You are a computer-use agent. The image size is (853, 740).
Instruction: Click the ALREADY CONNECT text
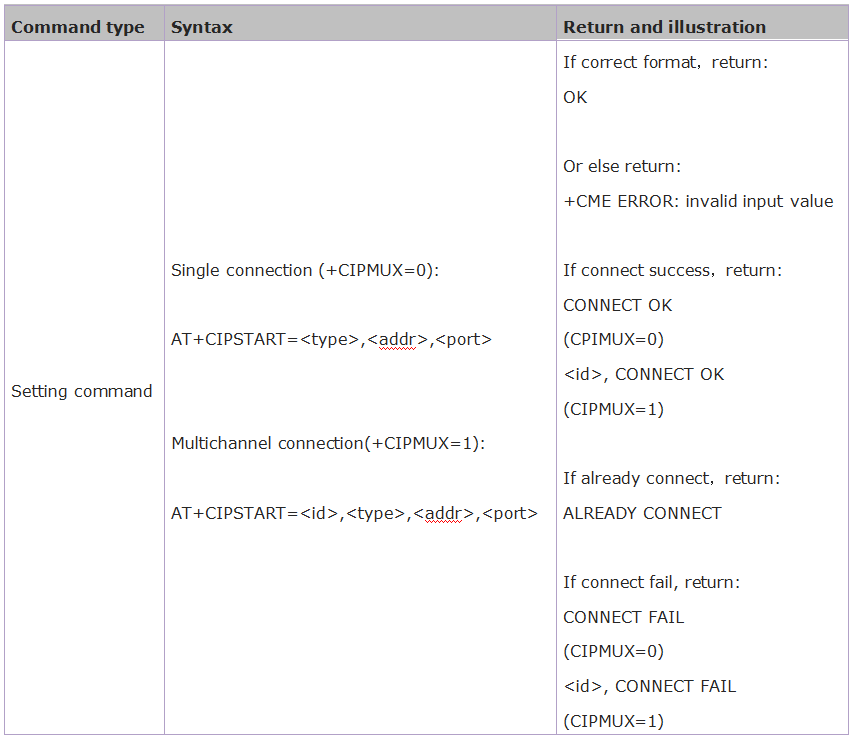point(642,513)
